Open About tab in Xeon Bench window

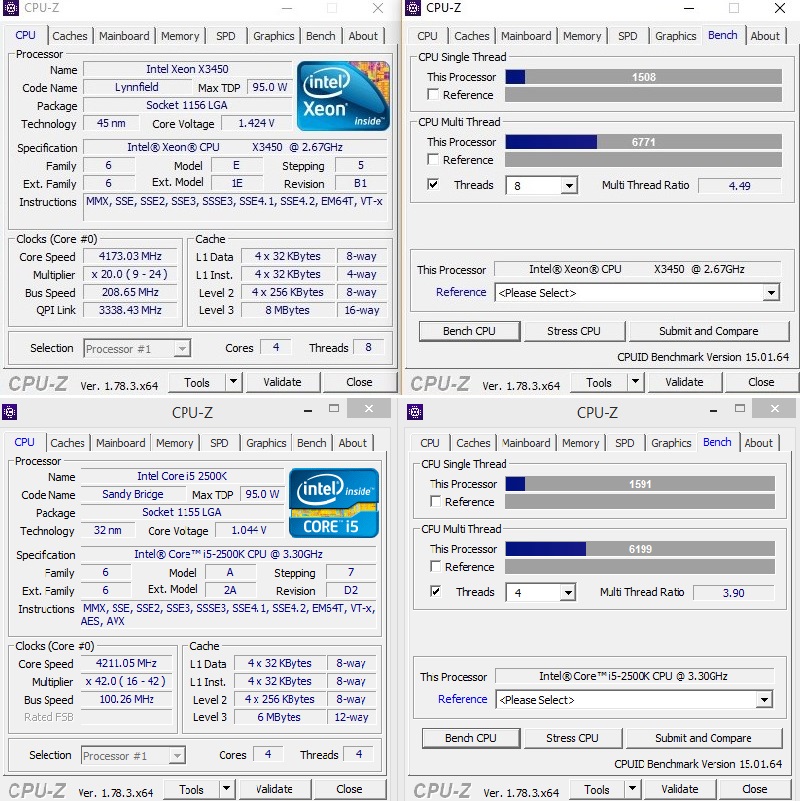[x=765, y=36]
